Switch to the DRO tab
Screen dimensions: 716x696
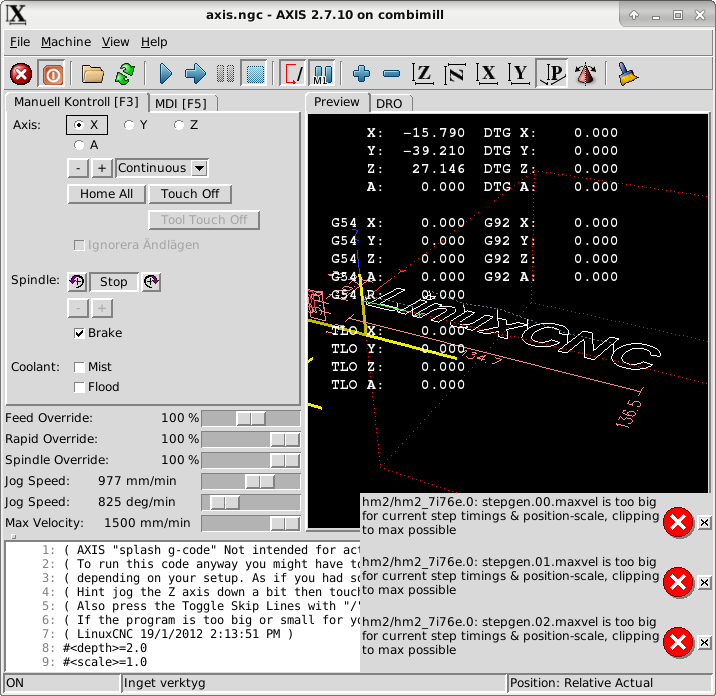389,104
